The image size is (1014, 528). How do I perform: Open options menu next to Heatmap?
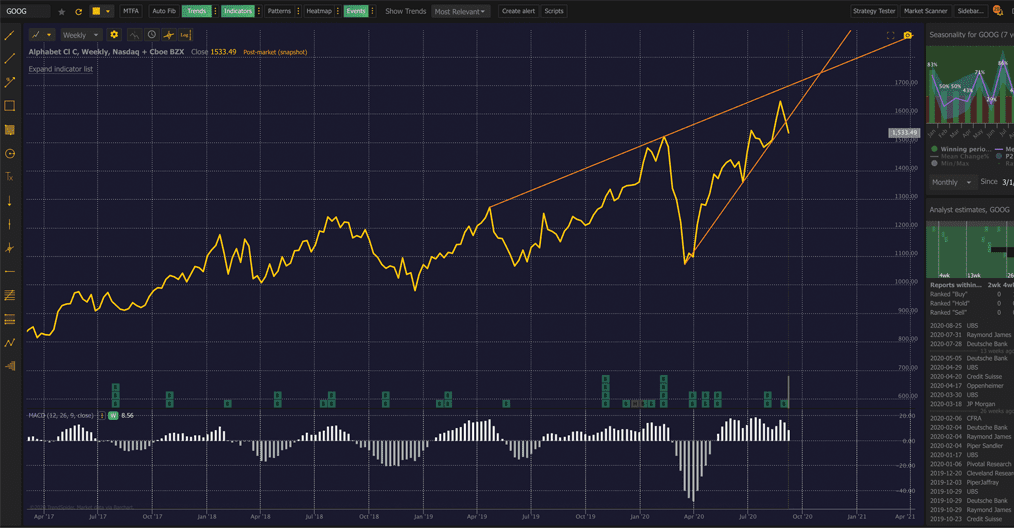pos(338,11)
